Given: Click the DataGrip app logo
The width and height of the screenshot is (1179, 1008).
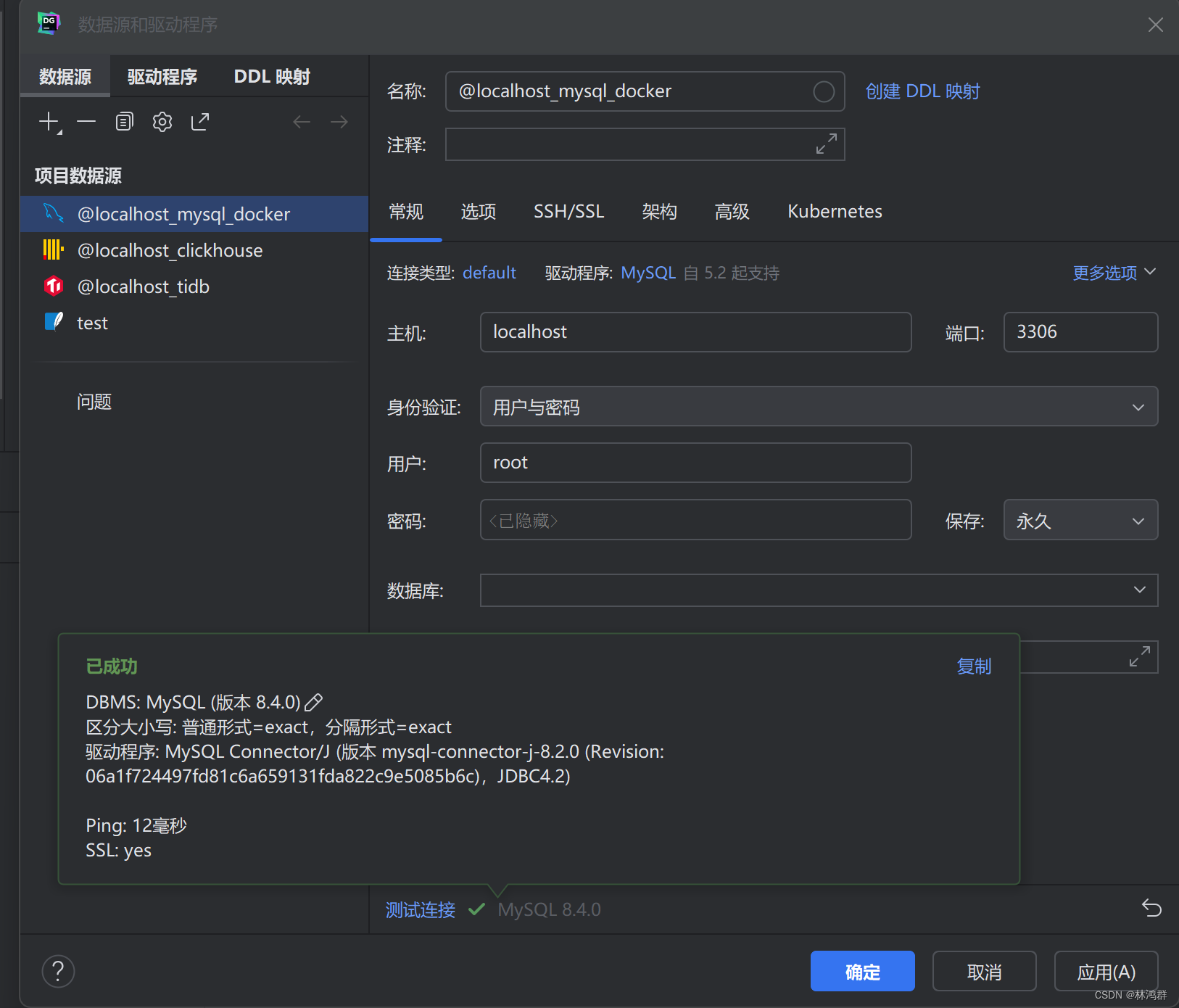Looking at the screenshot, I should 49,23.
